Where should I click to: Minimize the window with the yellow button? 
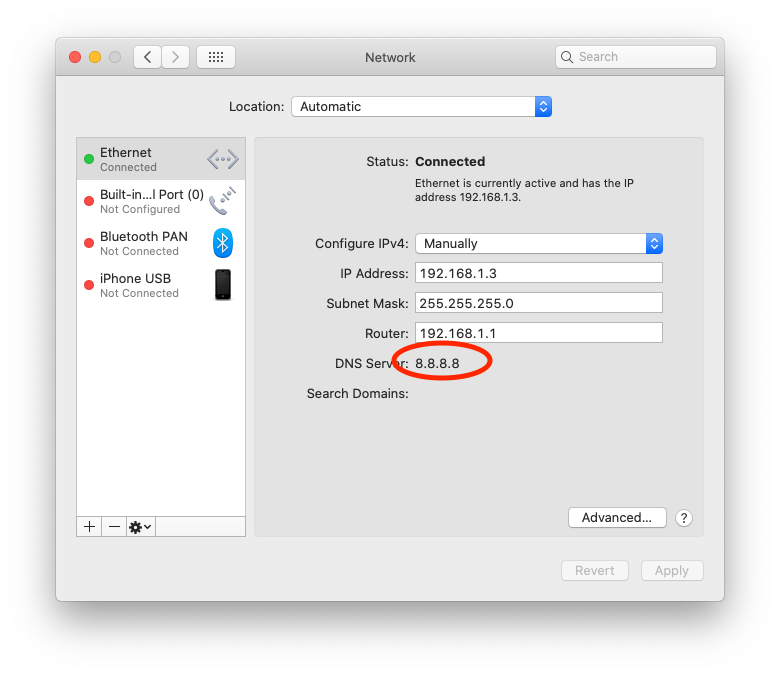click(95, 57)
